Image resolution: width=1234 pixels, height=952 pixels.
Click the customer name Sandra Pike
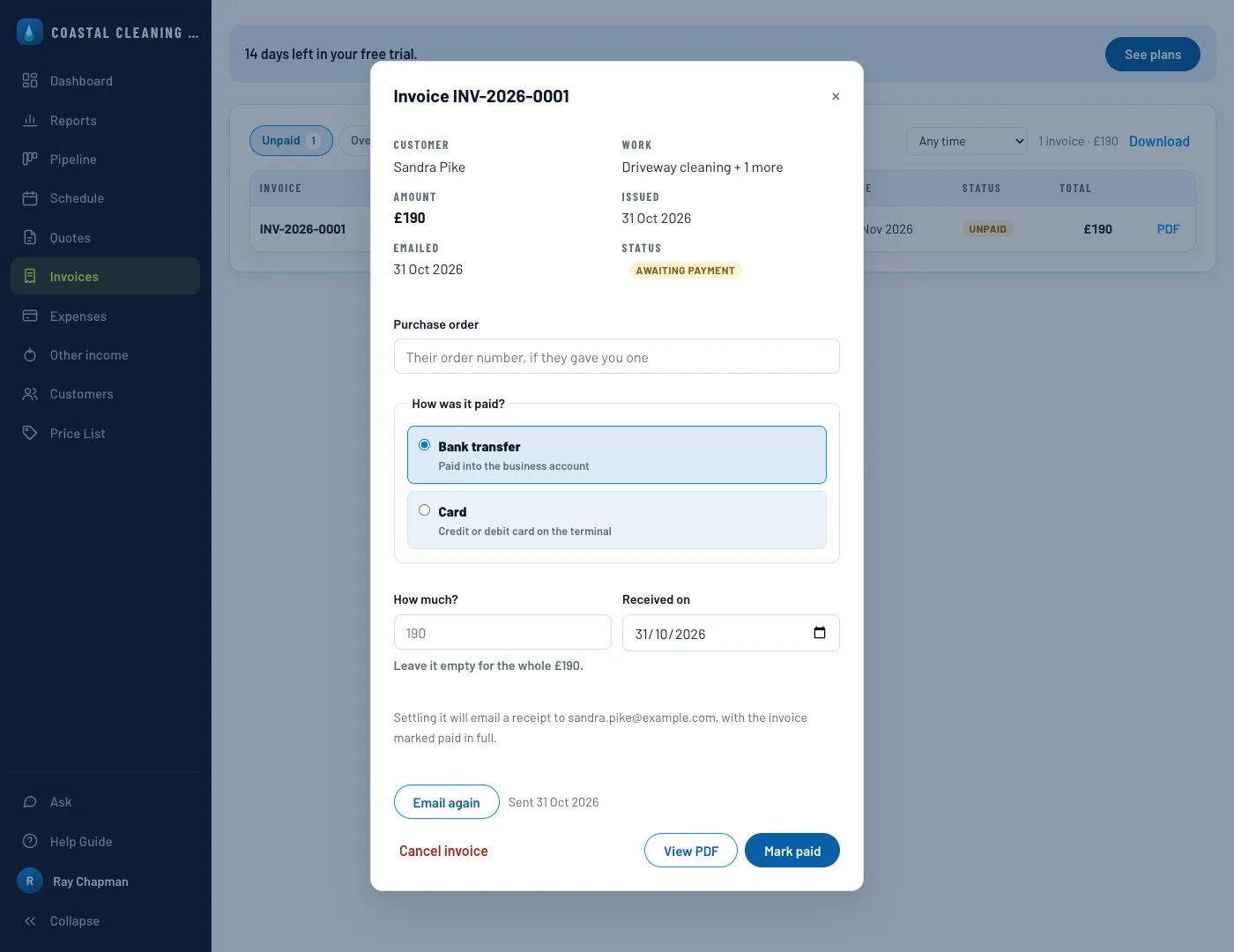coord(429,167)
